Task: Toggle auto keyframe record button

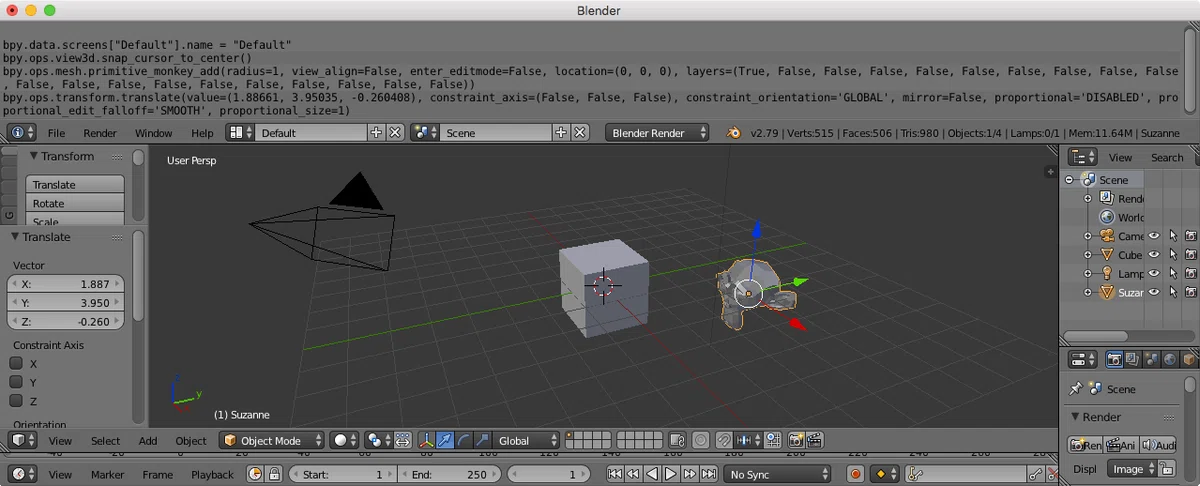Action: [x=855, y=474]
